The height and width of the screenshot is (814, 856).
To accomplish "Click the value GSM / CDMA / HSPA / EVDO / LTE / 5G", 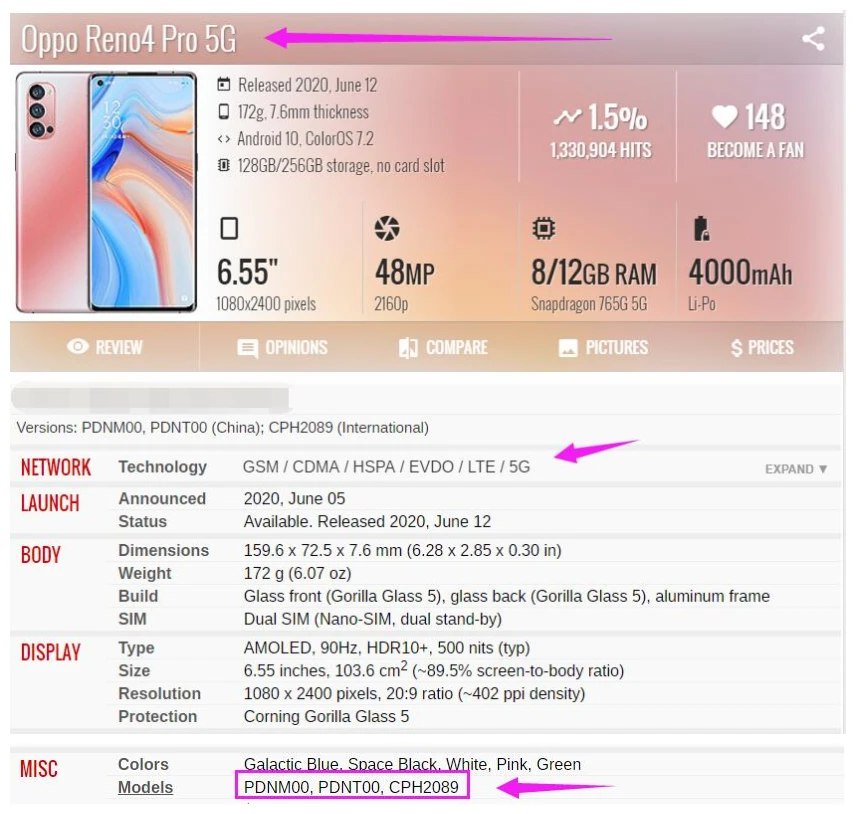I will tap(387, 467).
